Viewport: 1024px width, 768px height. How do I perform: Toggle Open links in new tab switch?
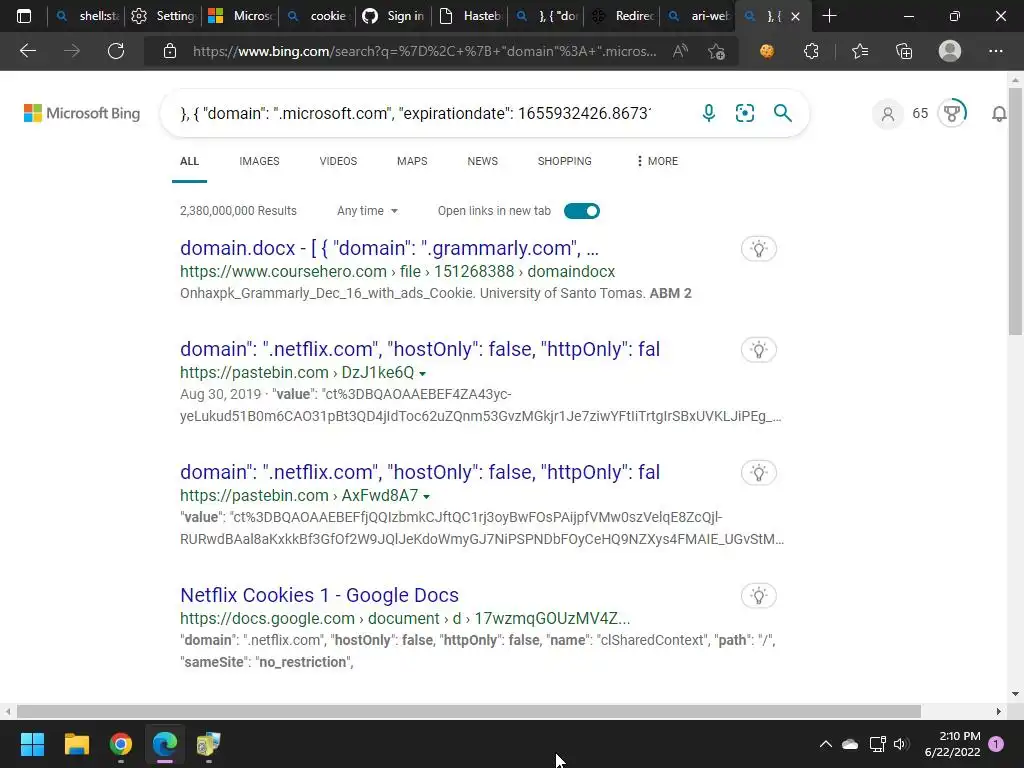pyautogui.click(x=582, y=211)
